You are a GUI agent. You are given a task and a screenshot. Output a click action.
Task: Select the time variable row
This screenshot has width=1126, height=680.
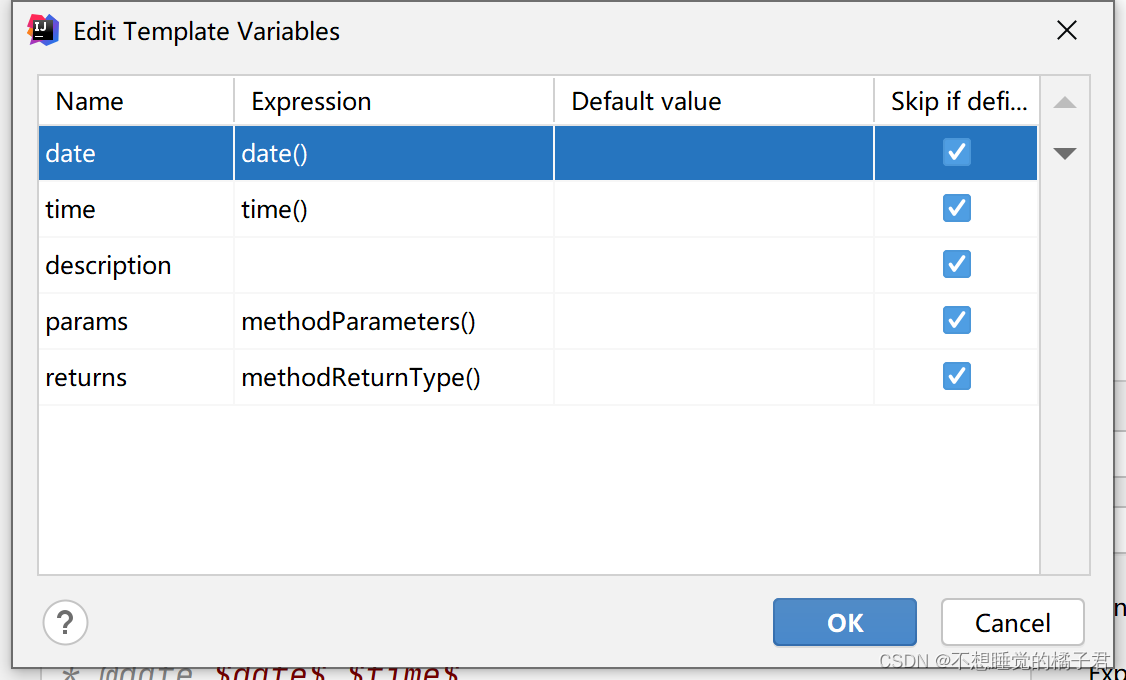click(x=538, y=209)
